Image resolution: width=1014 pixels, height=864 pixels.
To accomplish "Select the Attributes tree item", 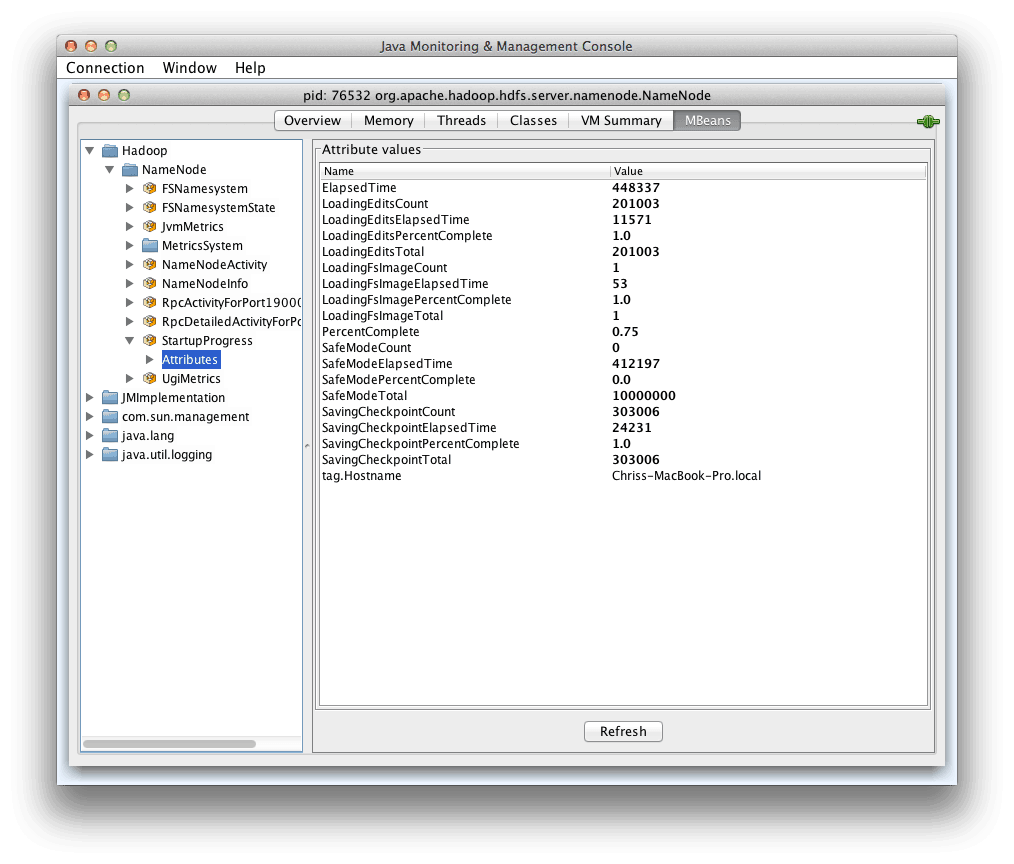I will click(190, 360).
